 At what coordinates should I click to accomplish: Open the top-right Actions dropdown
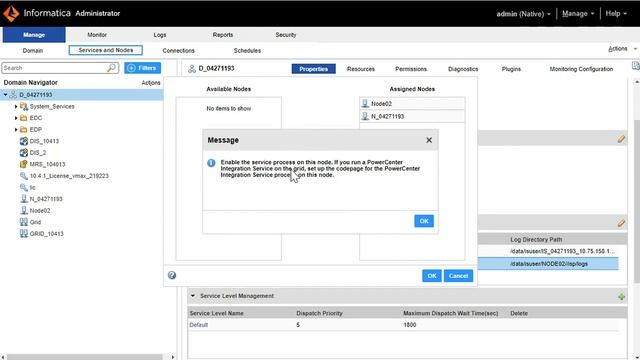coord(622,49)
